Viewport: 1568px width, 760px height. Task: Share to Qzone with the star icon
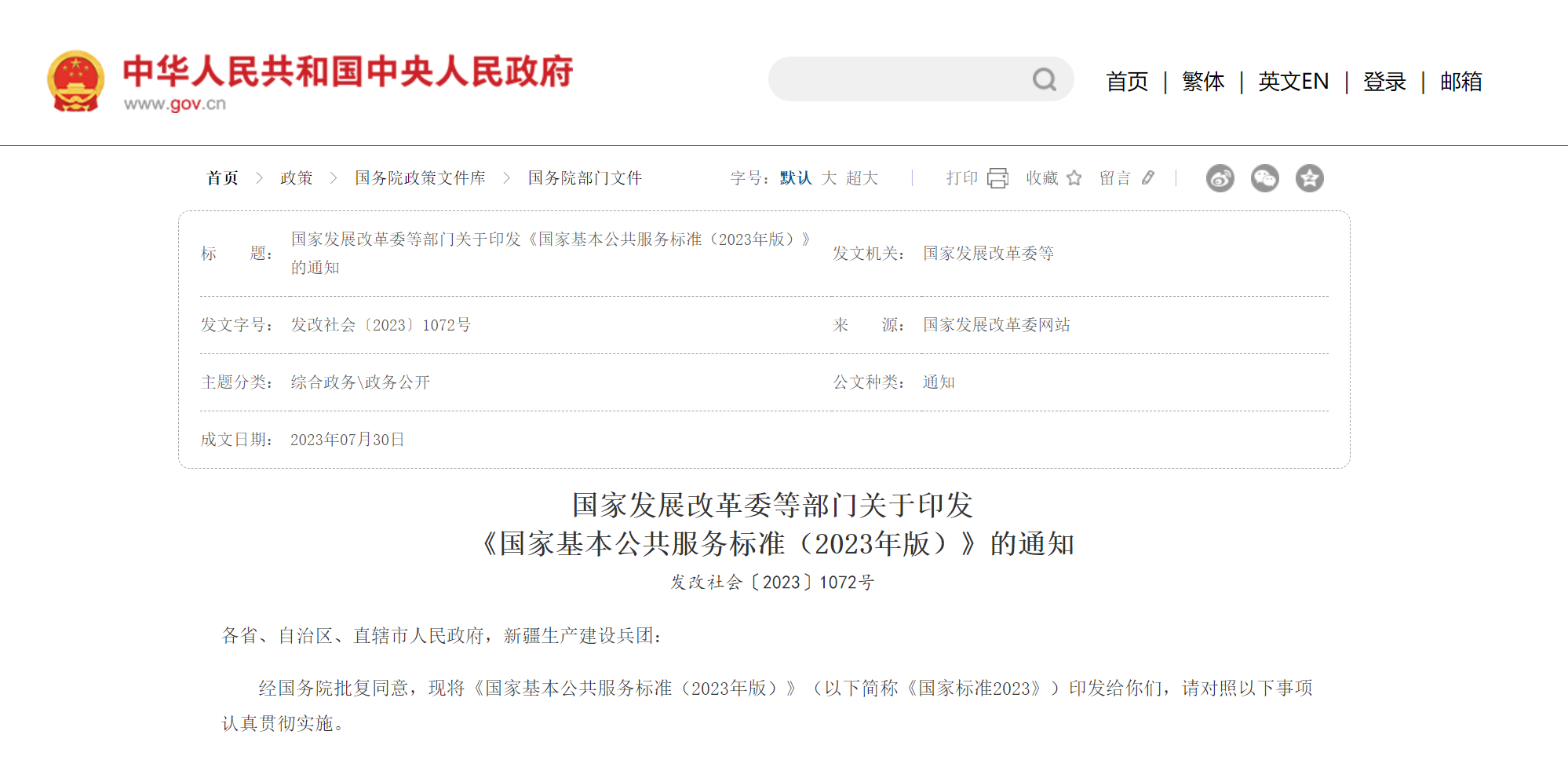[x=1309, y=178]
